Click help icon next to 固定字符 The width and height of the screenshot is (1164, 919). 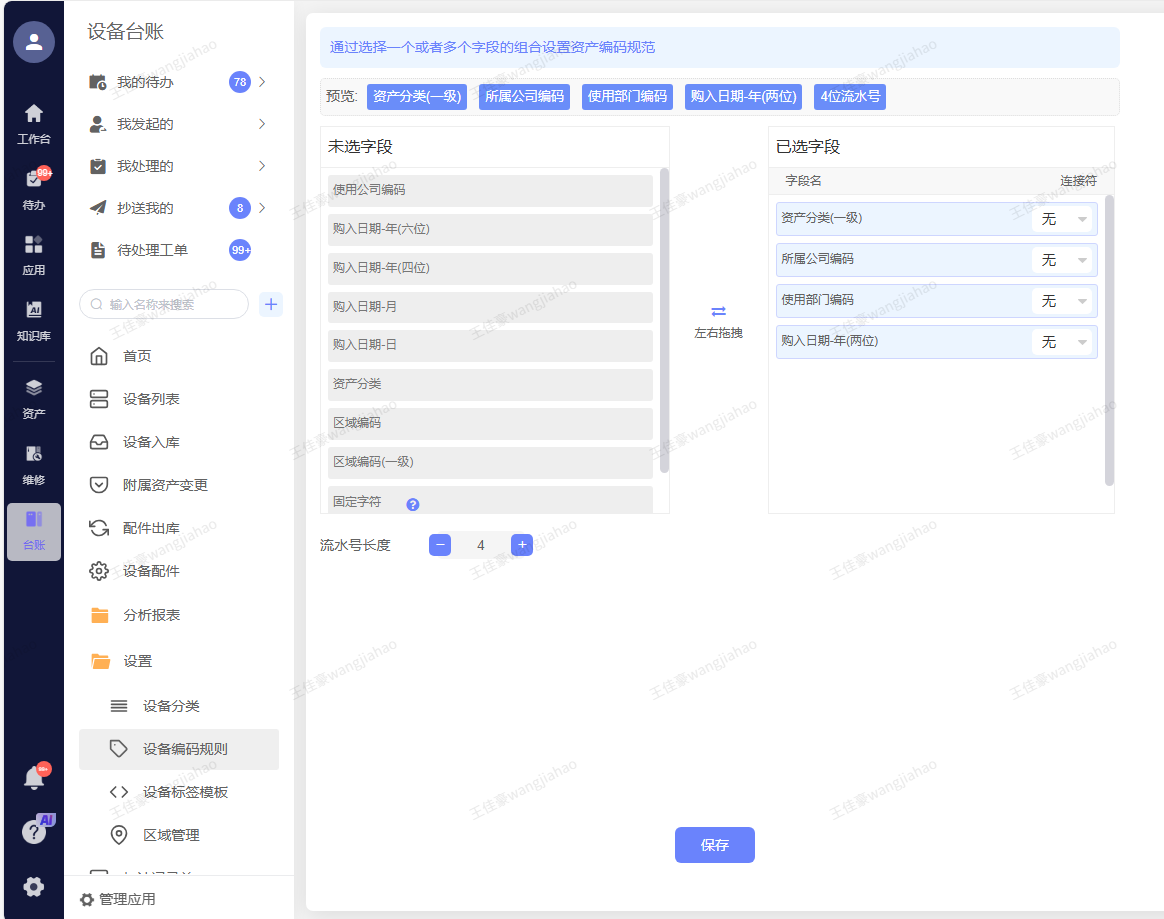[413, 505]
